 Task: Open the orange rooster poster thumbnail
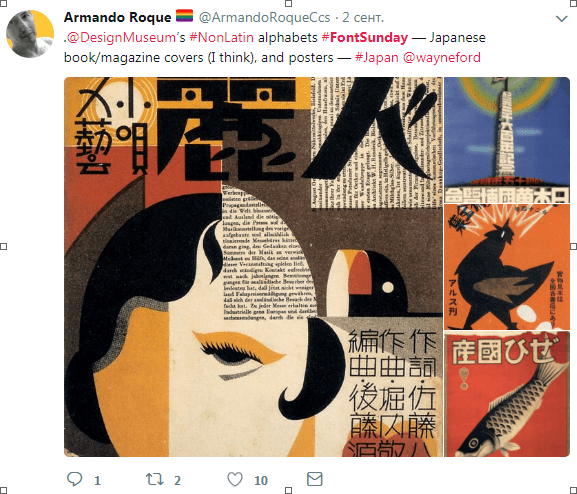point(507,267)
